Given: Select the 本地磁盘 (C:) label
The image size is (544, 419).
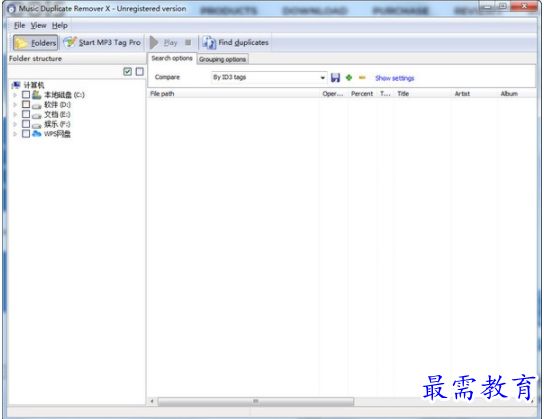Looking at the screenshot, I should click(x=64, y=95).
